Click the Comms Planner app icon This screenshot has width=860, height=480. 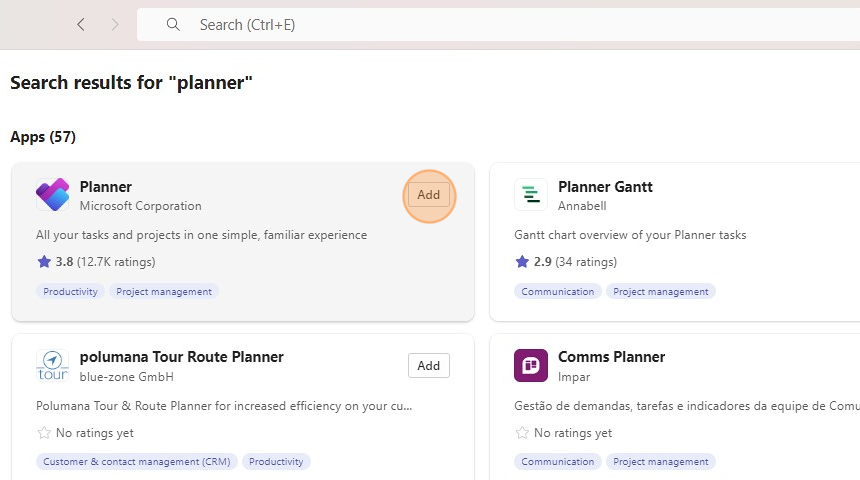pyautogui.click(x=531, y=365)
